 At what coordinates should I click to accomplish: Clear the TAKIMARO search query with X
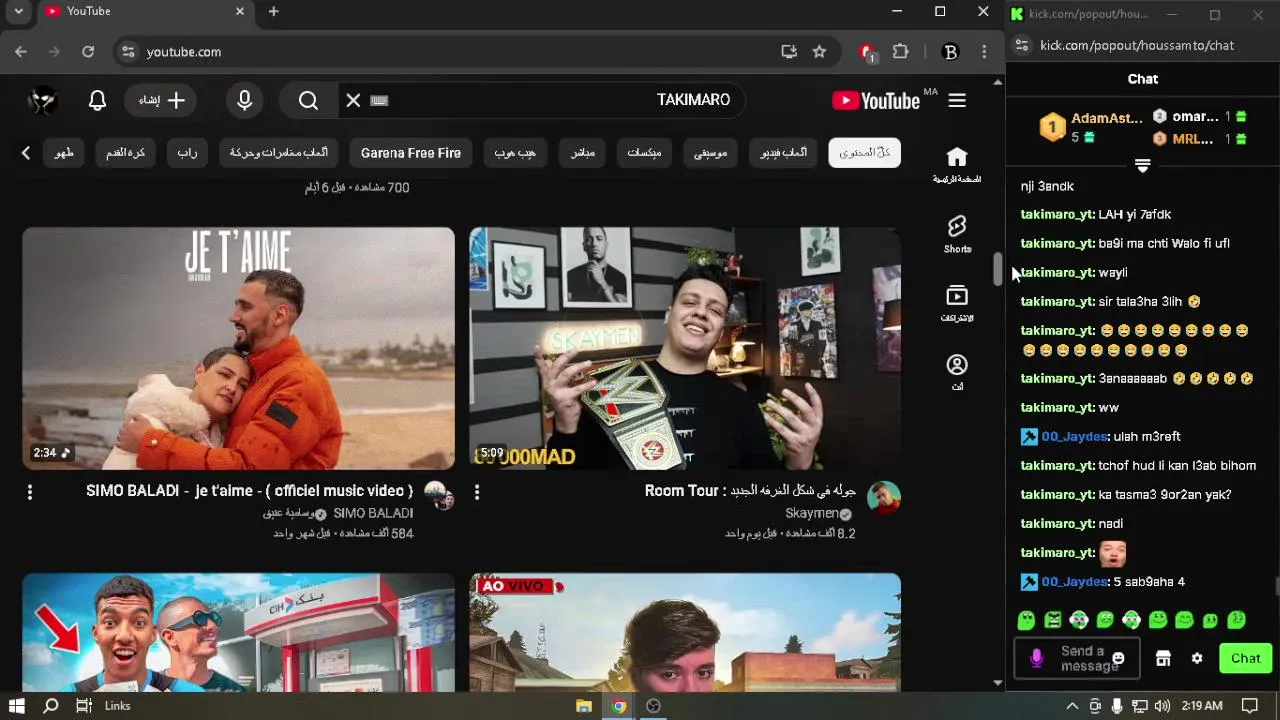click(x=353, y=100)
